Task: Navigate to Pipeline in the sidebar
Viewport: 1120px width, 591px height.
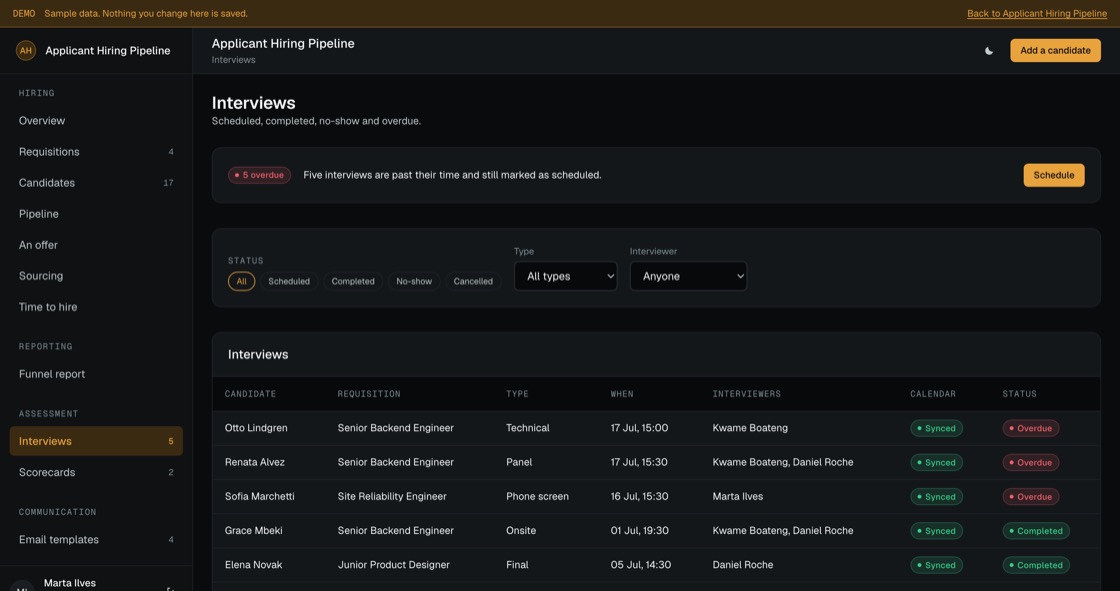Action: coord(96,214)
